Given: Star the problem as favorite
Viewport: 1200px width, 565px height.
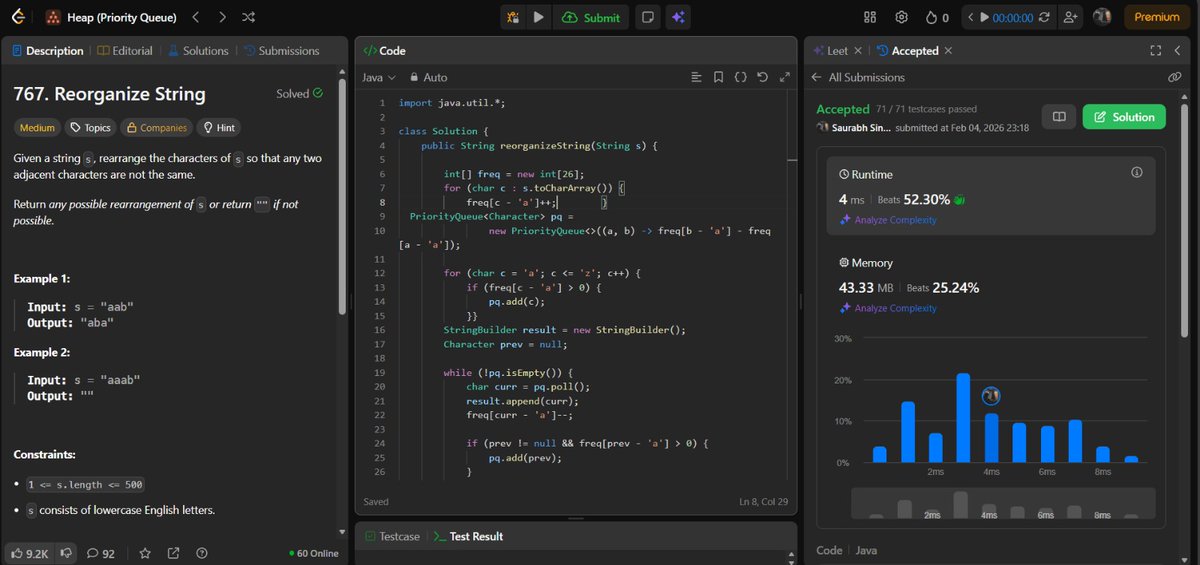Looking at the screenshot, I should 145,552.
